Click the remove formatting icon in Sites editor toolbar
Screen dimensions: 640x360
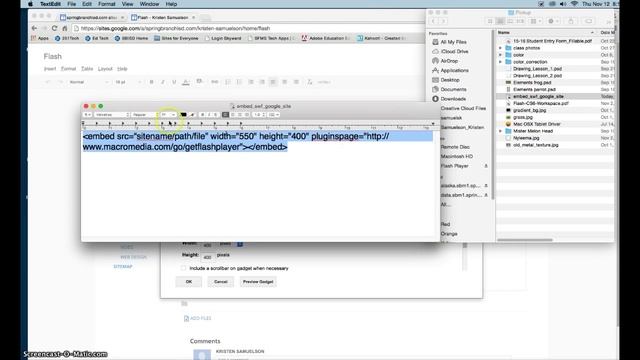coord(310,82)
